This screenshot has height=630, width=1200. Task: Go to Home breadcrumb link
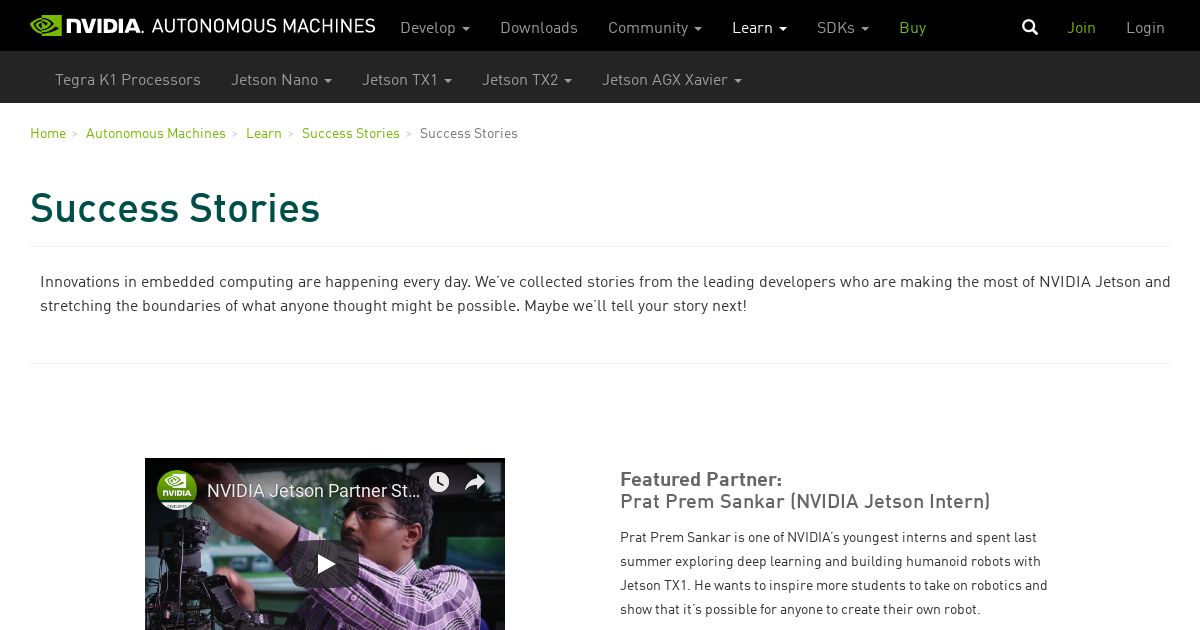coord(48,133)
